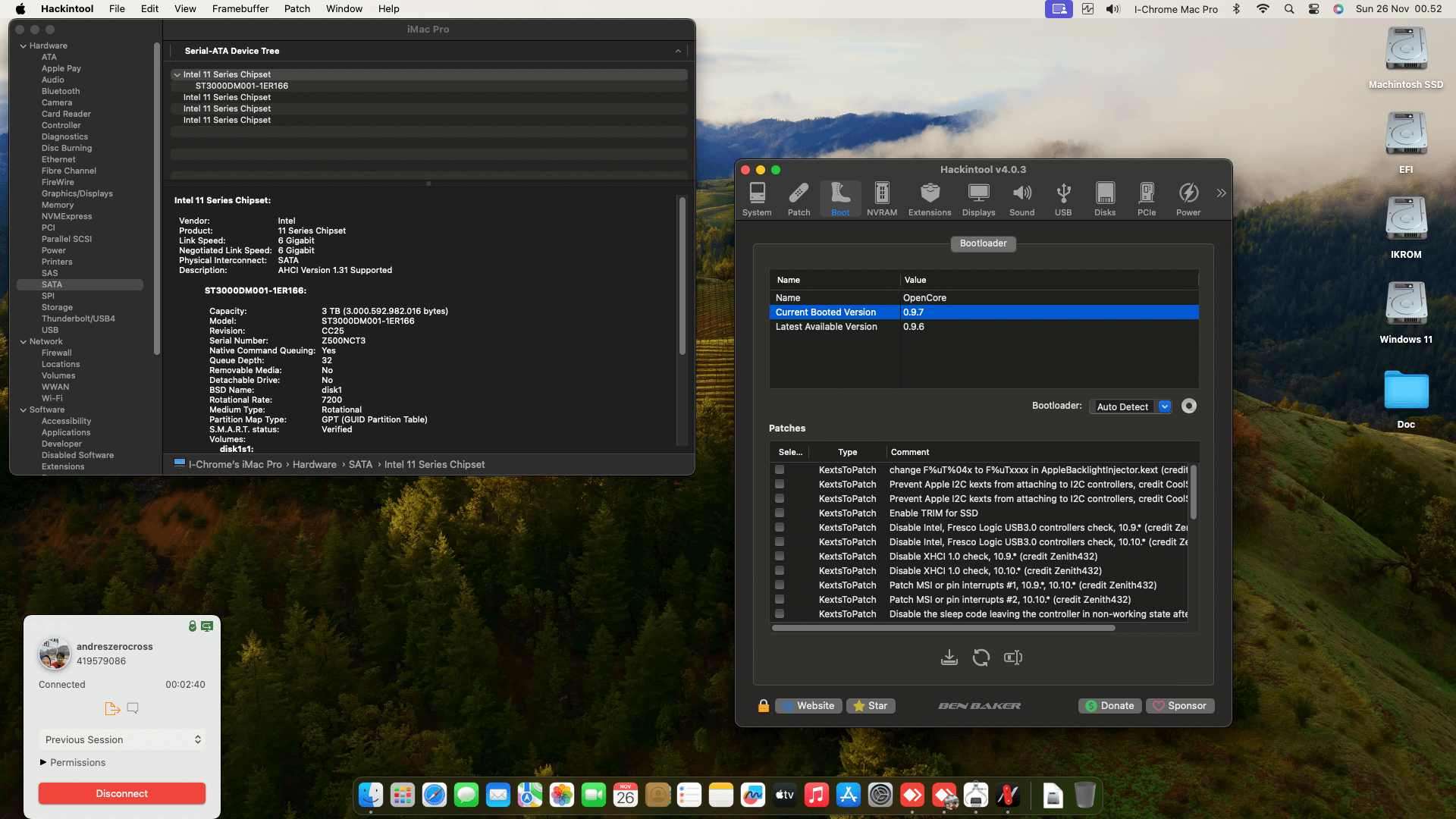Image resolution: width=1456 pixels, height=819 pixels.
Task: Click the Sponsor button
Action: [x=1180, y=706]
